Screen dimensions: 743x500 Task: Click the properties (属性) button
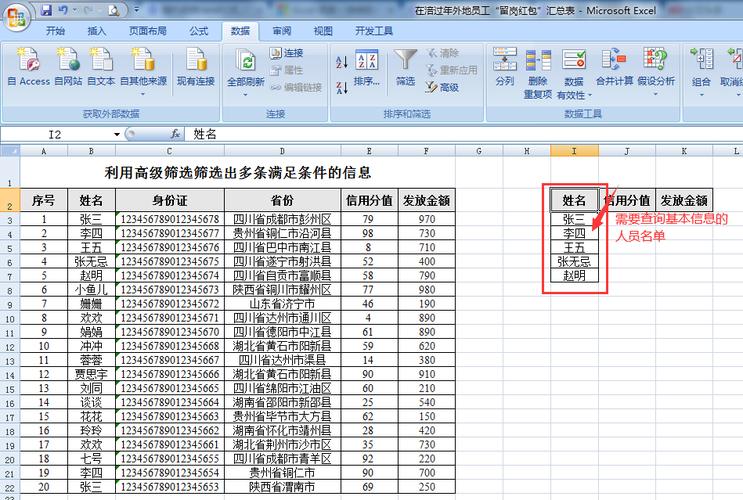[x=287, y=70]
